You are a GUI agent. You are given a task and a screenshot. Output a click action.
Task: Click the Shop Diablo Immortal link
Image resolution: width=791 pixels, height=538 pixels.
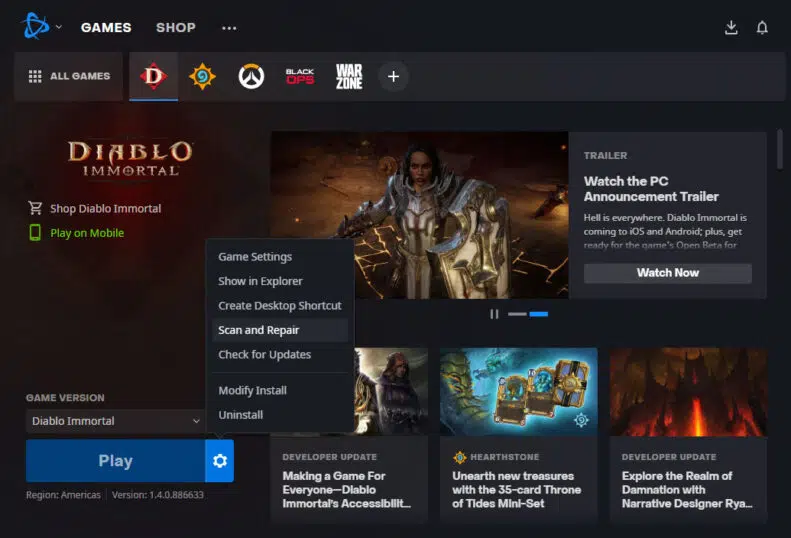coord(105,208)
